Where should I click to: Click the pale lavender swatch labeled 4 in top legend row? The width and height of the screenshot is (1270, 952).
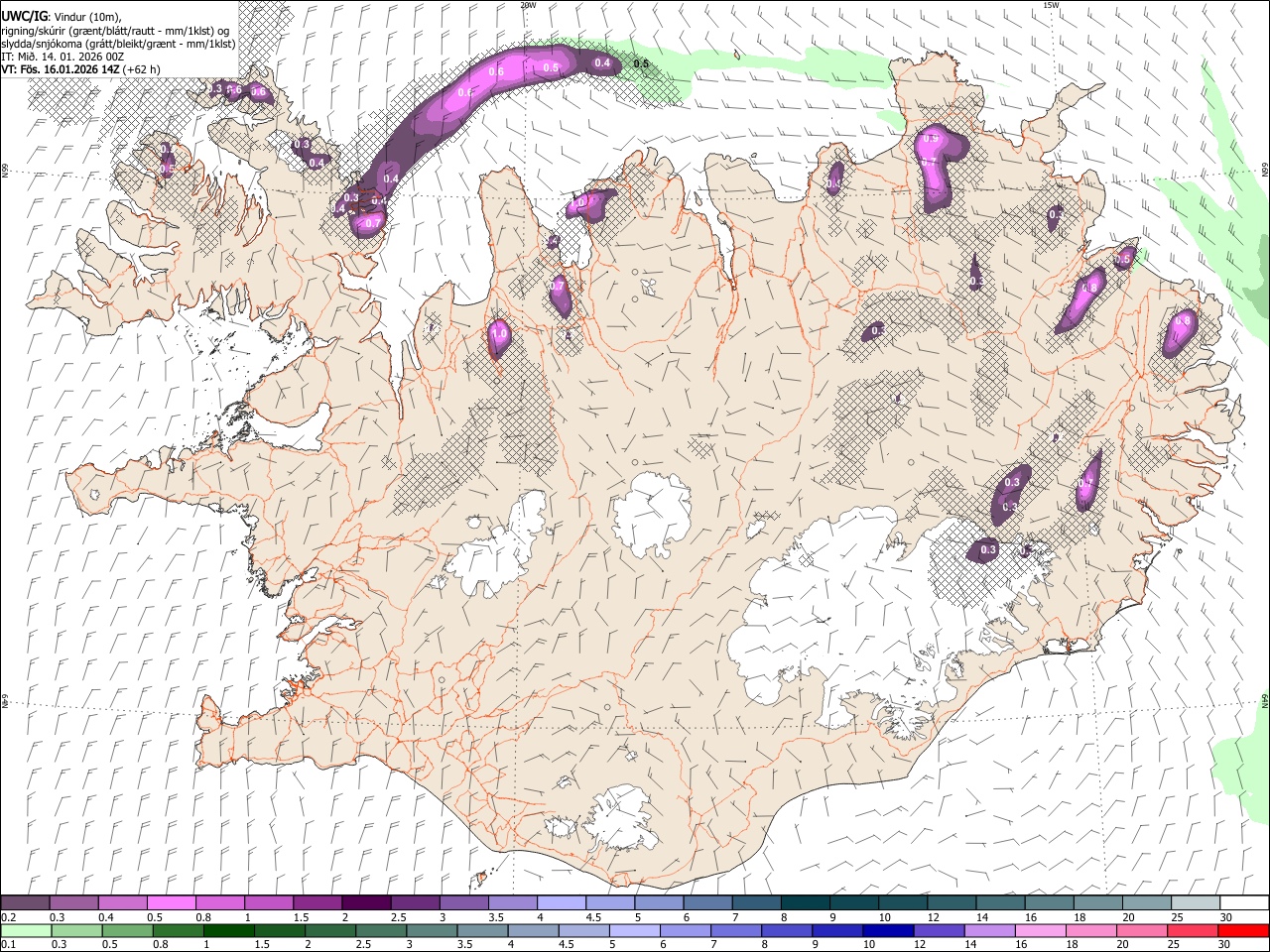coord(561,903)
